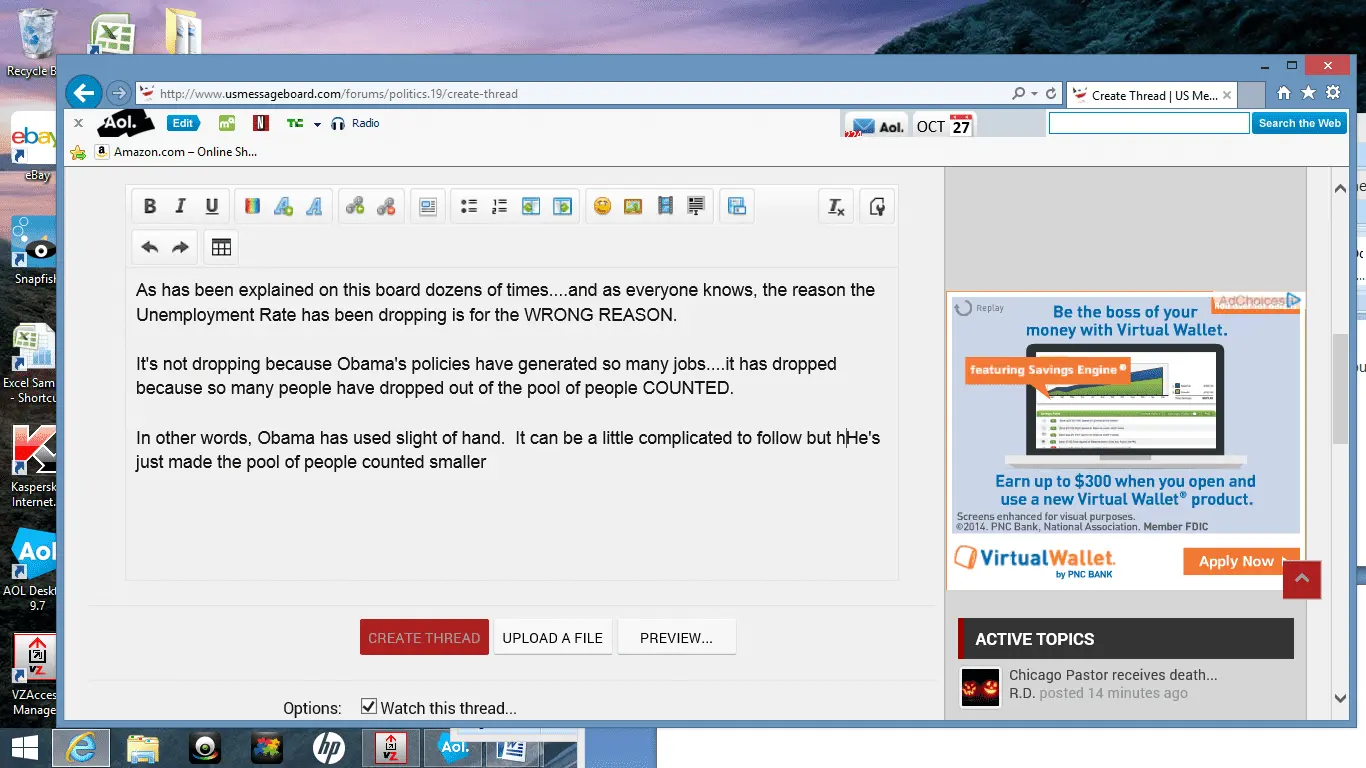This screenshot has height=768, width=1366.
Task: Open File Explorer from the taskbar
Action: [x=143, y=747]
